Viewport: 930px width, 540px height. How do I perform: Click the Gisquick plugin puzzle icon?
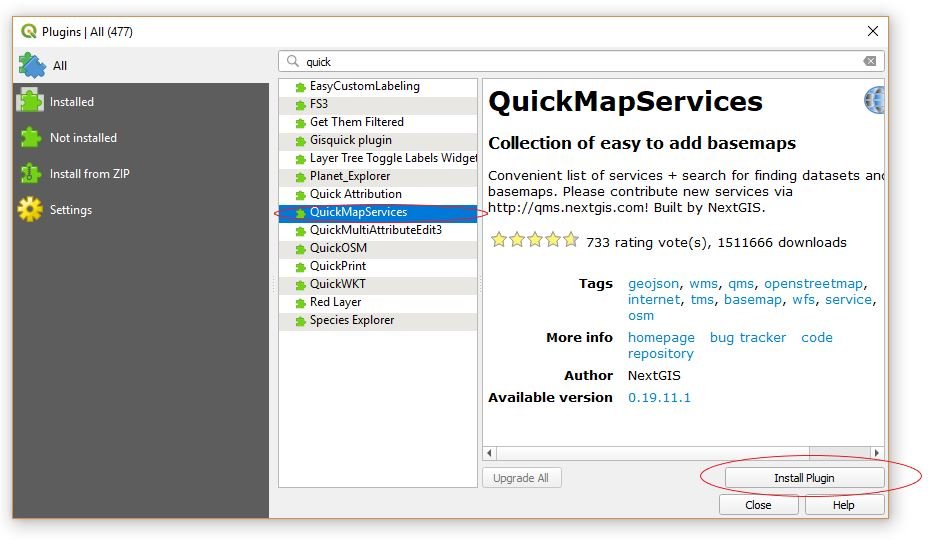pos(300,141)
